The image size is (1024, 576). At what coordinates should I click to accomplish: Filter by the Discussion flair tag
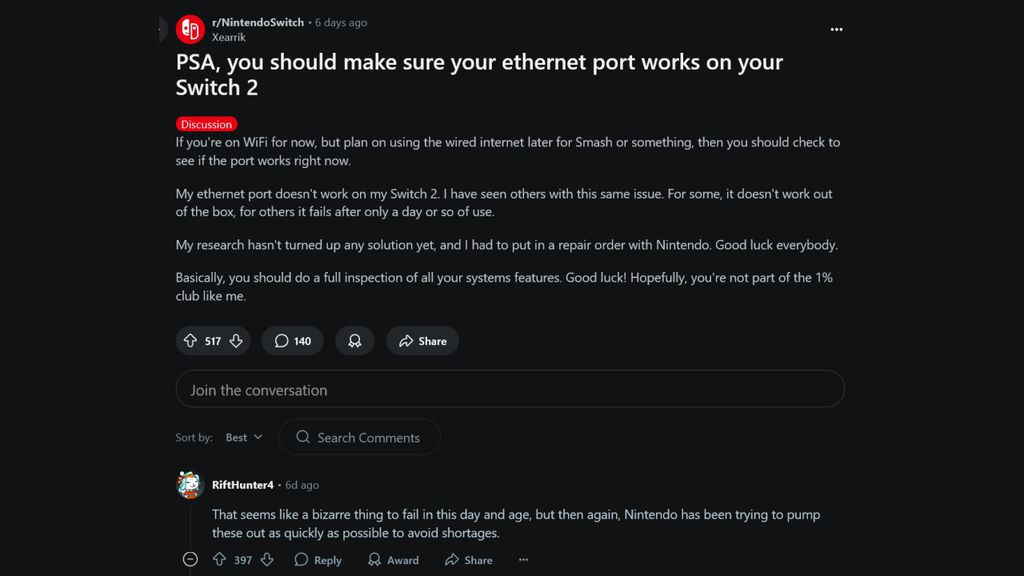(x=207, y=124)
